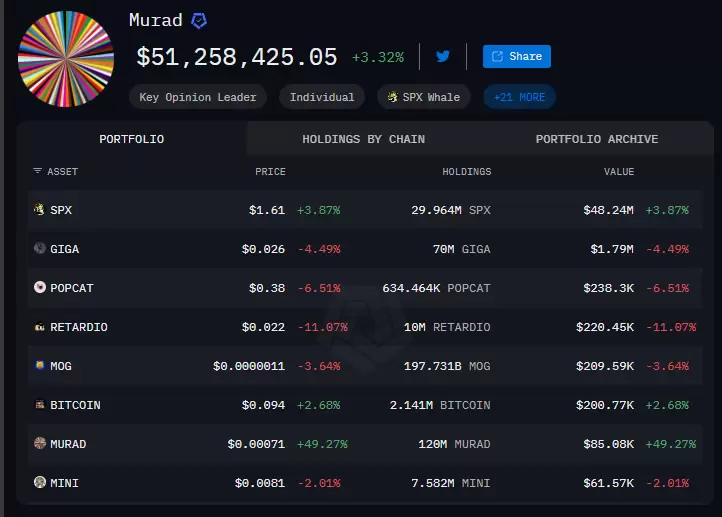The width and height of the screenshot is (722, 517).
Task: Sort by the VALUE column header
Action: click(x=619, y=172)
